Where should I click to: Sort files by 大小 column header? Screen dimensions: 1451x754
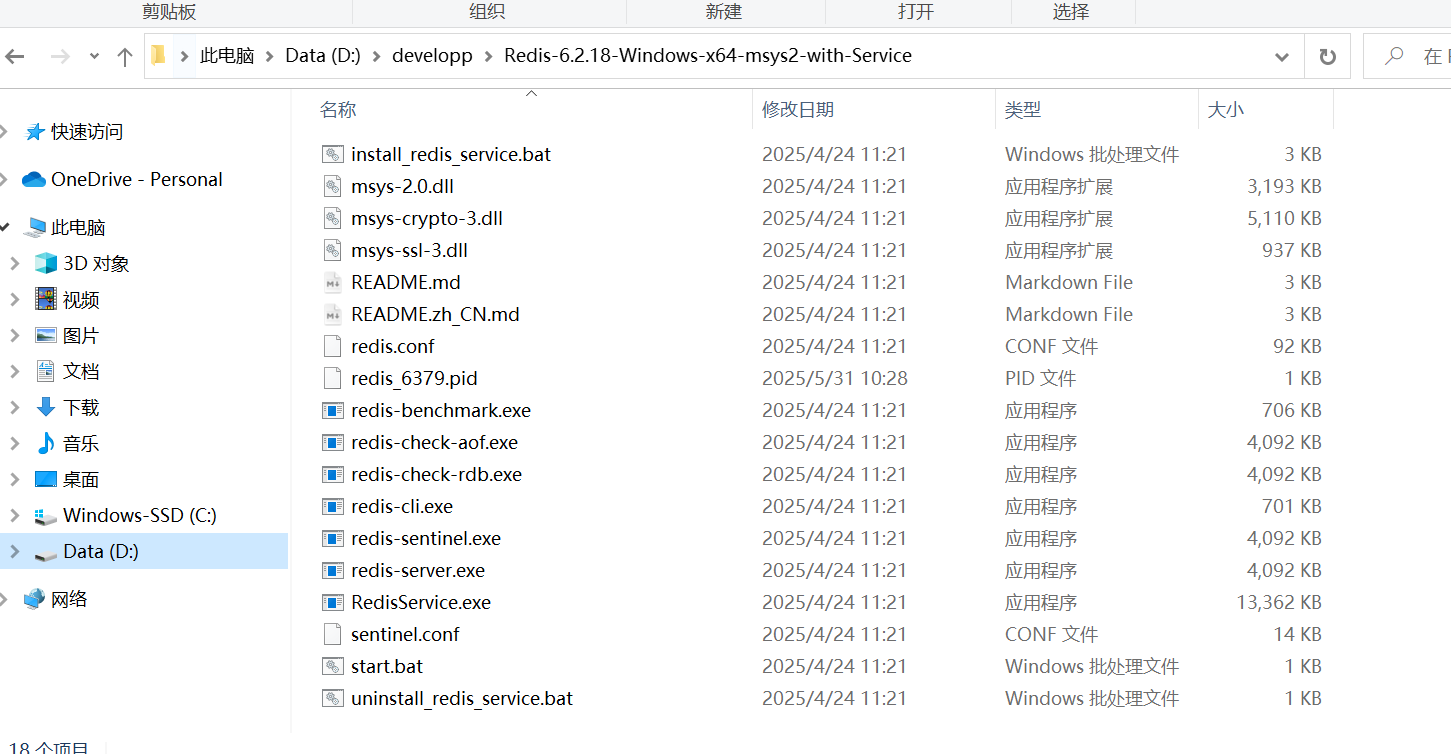(1226, 110)
